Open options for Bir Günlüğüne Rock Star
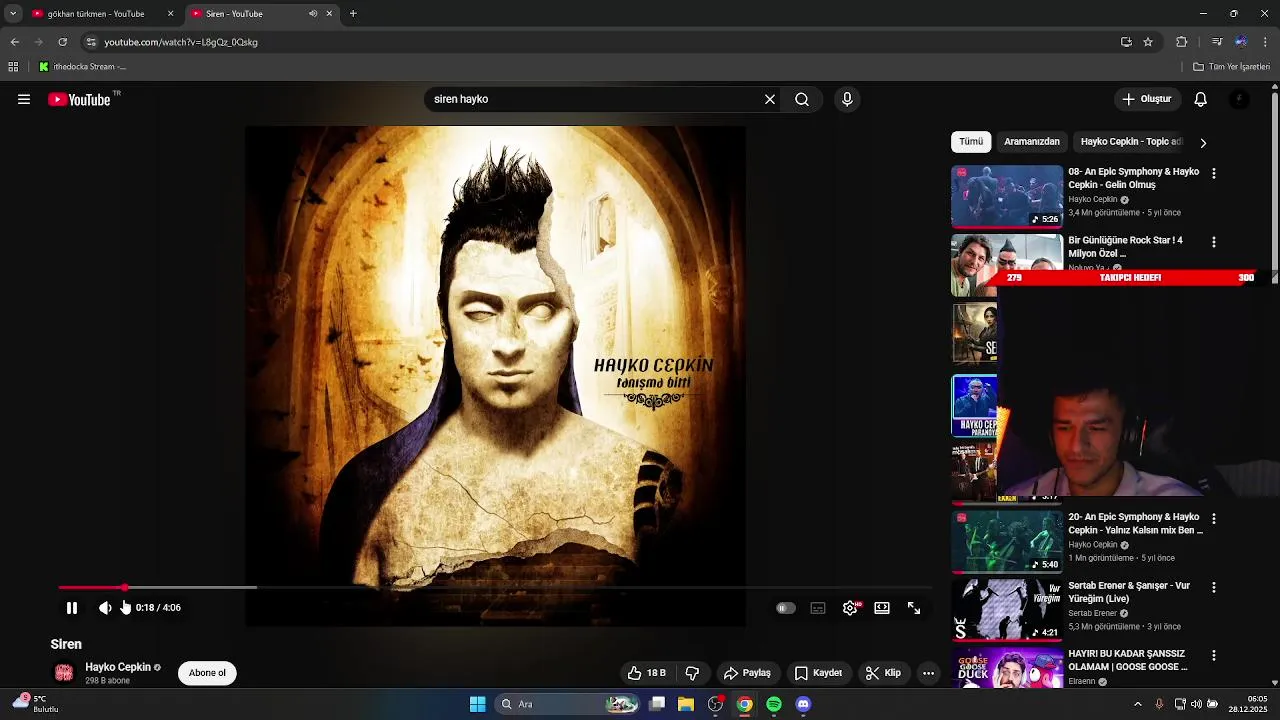Screen dimensions: 1280x720 click(1214, 242)
